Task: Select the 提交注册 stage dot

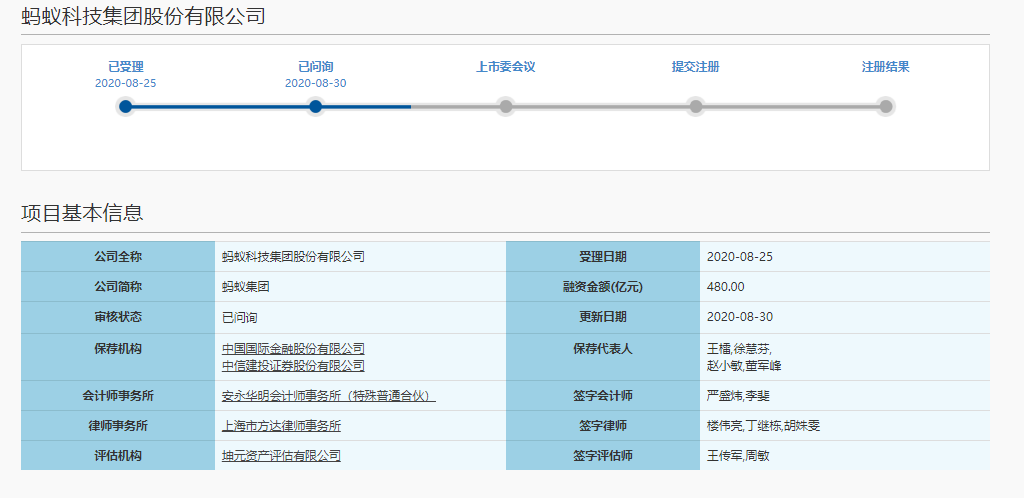Action: [696, 106]
